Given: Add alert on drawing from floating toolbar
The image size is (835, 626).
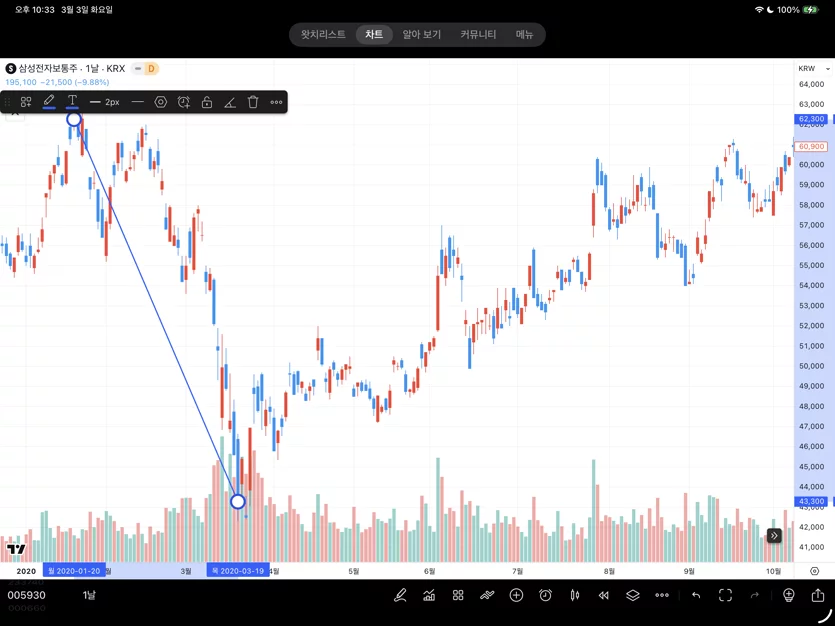Looking at the screenshot, I should pos(184,102).
